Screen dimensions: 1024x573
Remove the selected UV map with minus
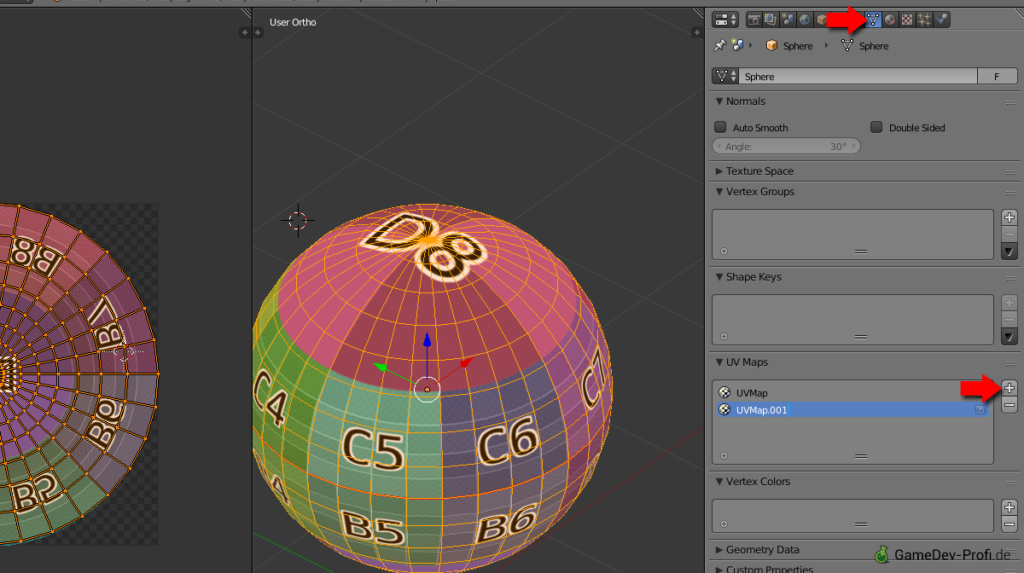point(1009,405)
